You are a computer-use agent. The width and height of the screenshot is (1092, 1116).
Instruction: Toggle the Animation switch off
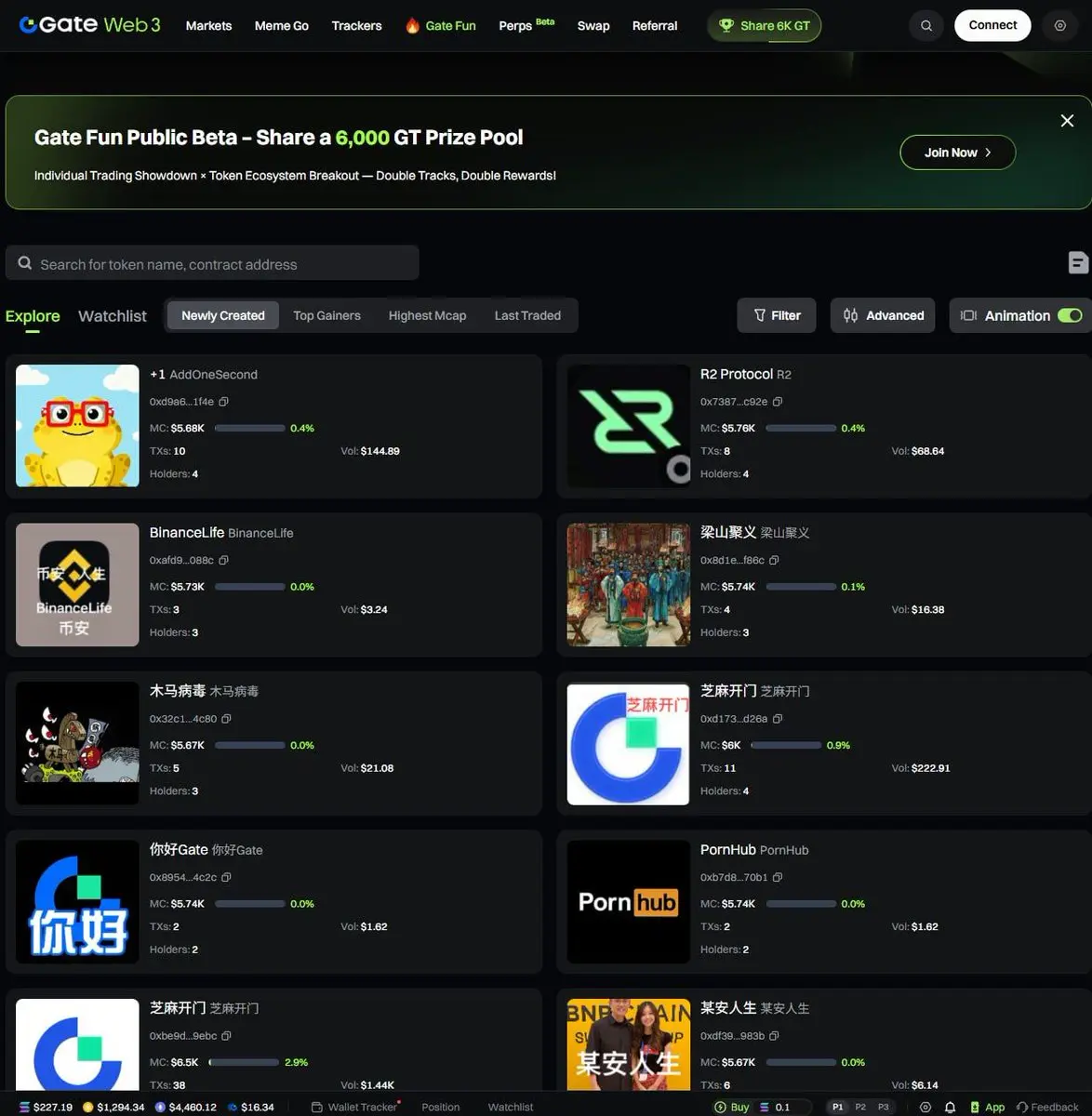point(1070,315)
